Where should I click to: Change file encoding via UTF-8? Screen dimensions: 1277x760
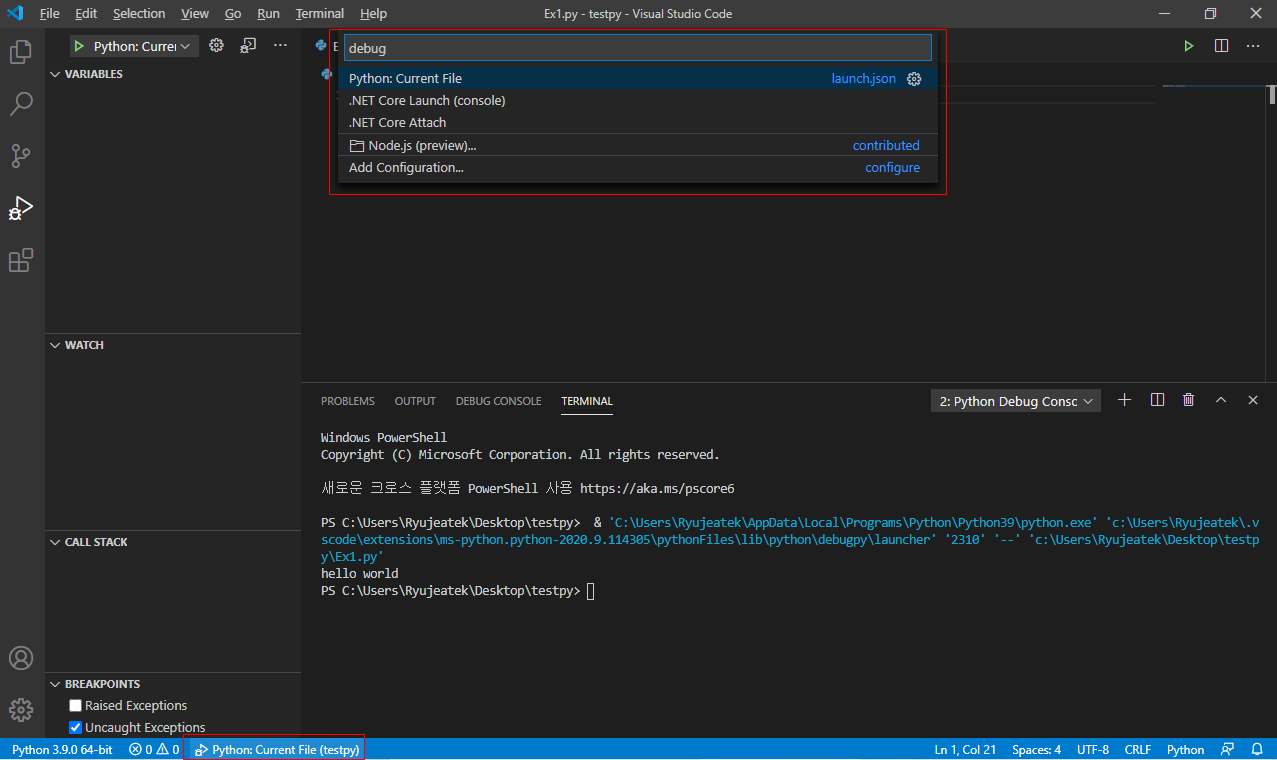(1093, 750)
